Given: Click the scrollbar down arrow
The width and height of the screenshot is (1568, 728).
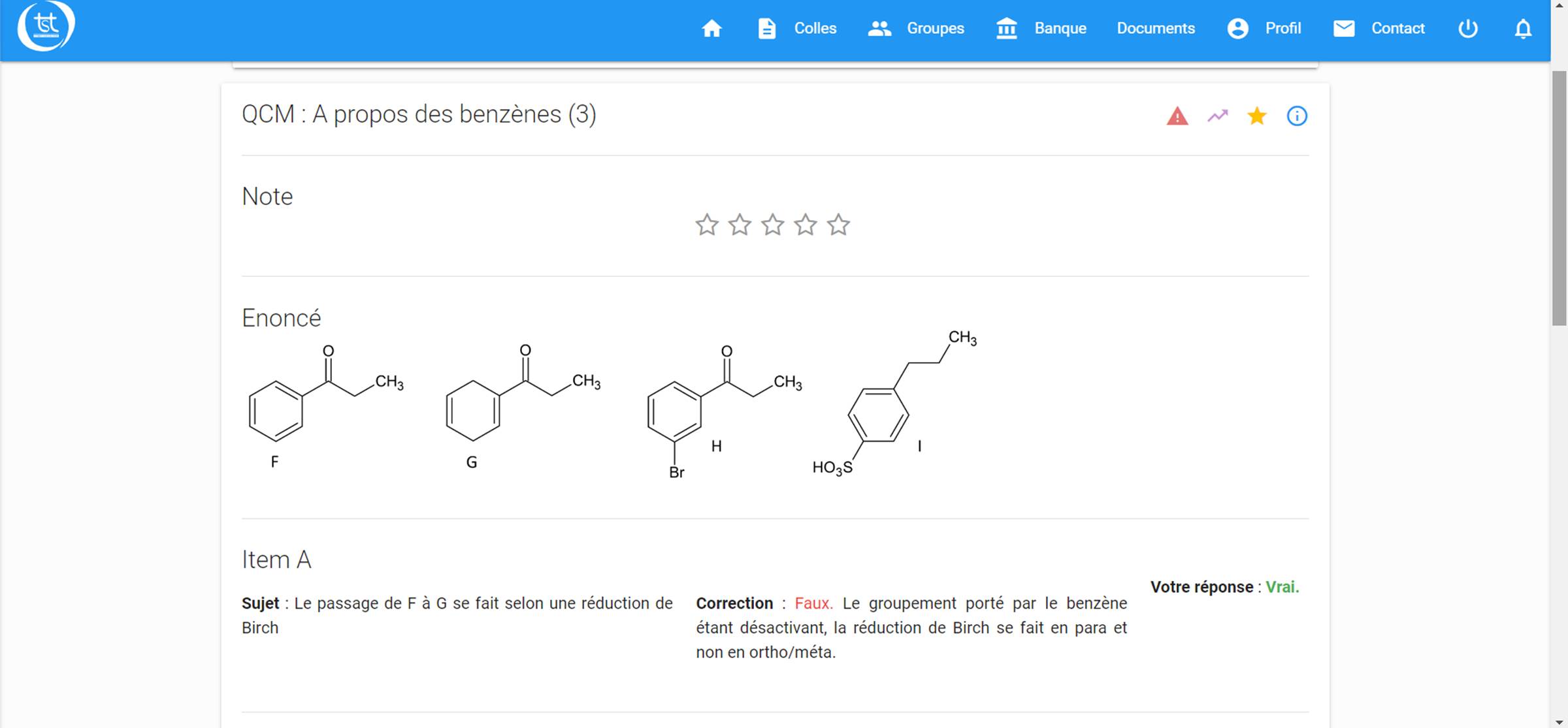Looking at the screenshot, I should (x=1559, y=721).
